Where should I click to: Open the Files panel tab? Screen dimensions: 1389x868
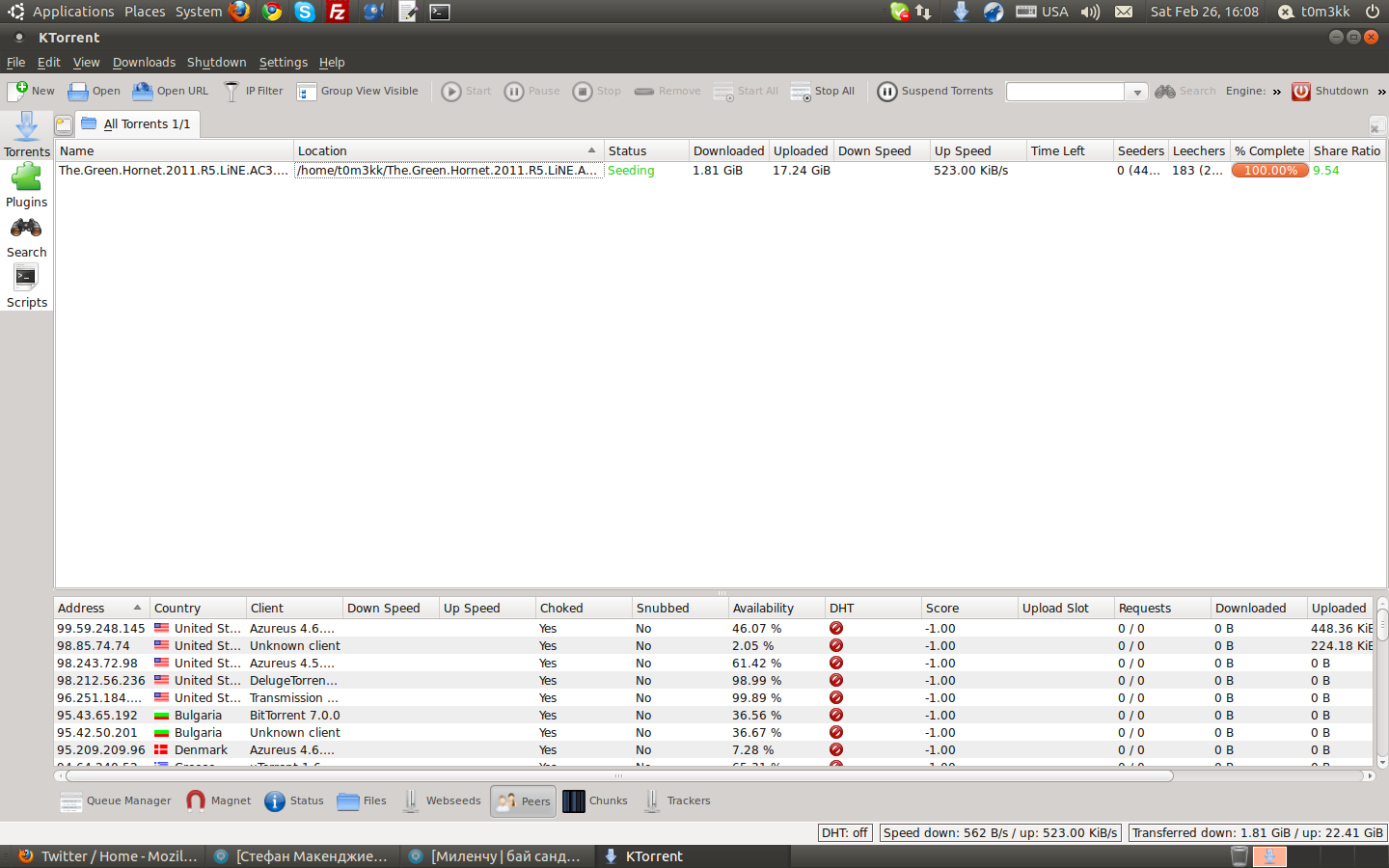point(362,801)
